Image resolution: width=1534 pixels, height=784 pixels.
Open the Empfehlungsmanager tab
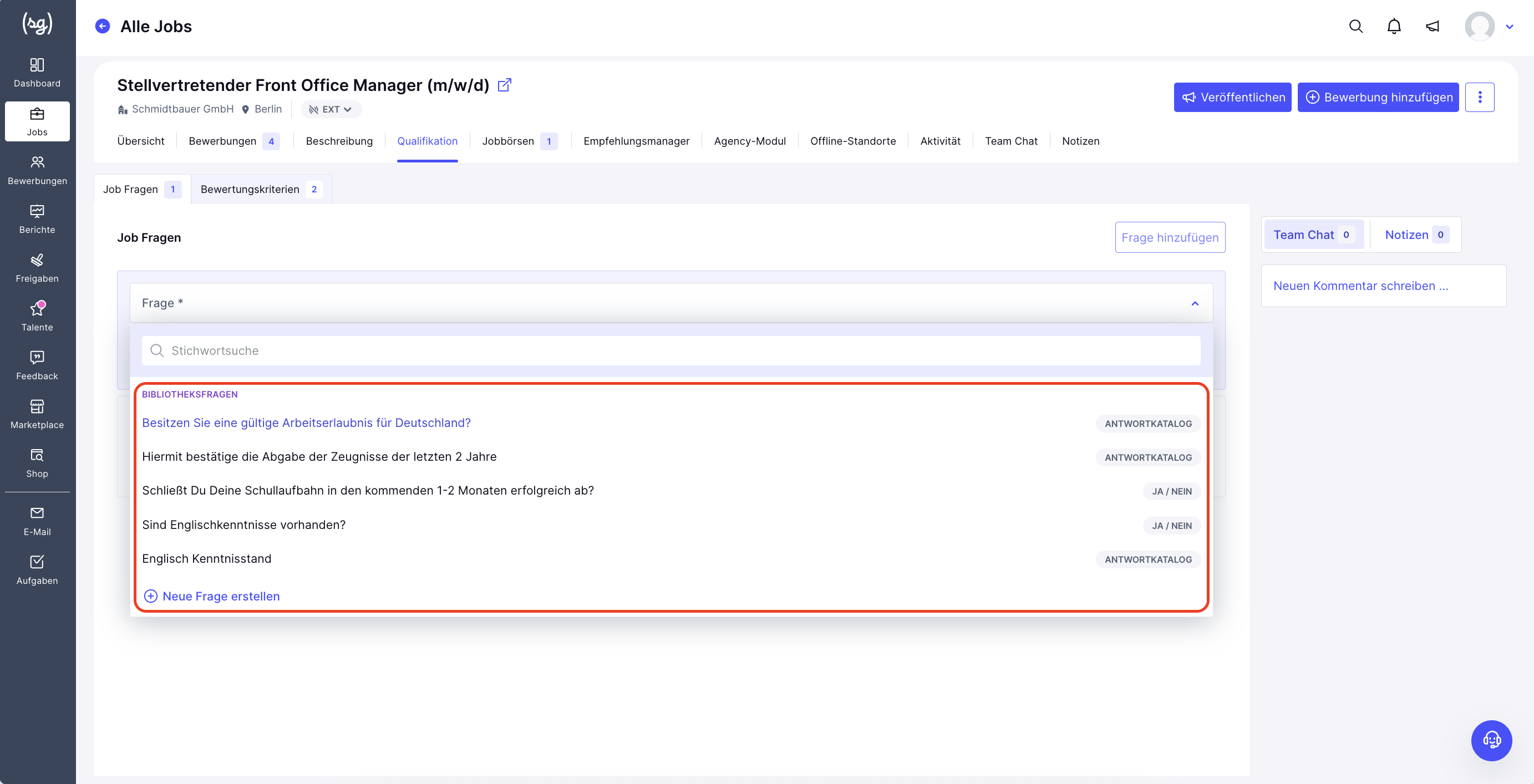(x=636, y=141)
